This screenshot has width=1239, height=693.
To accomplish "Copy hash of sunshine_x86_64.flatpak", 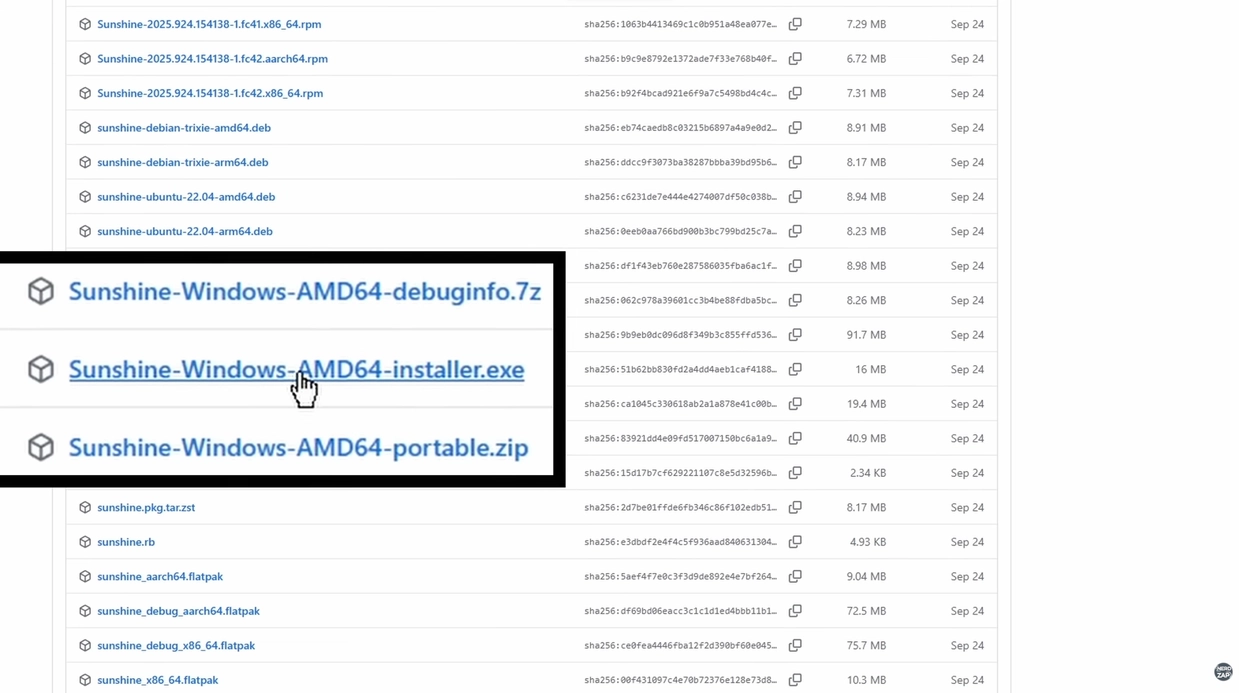I will 795,680.
